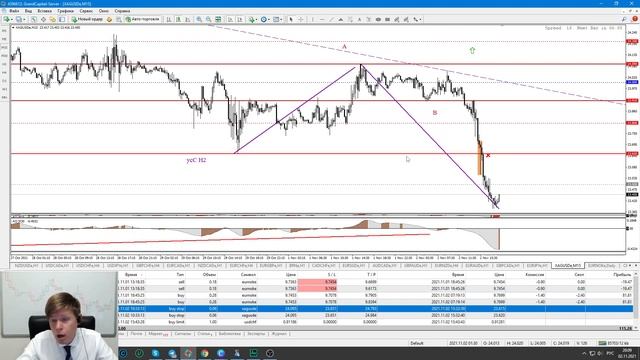
Task: Switch timeframe to M30
Action: pos(4,56)
